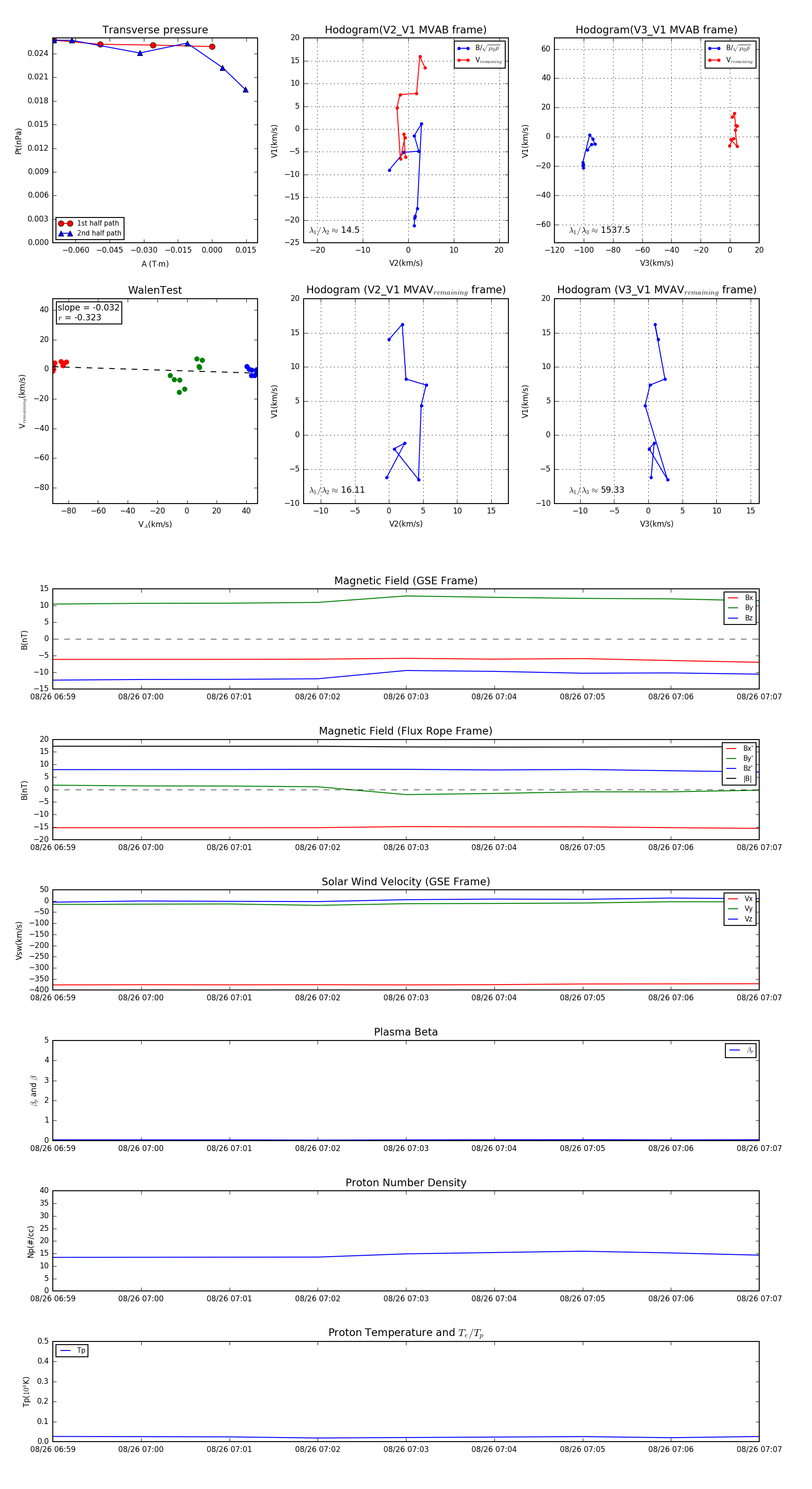Click the "Bx'" entry in the Flux Rope legend
The height and width of the screenshot is (1489, 812).
coord(739,748)
